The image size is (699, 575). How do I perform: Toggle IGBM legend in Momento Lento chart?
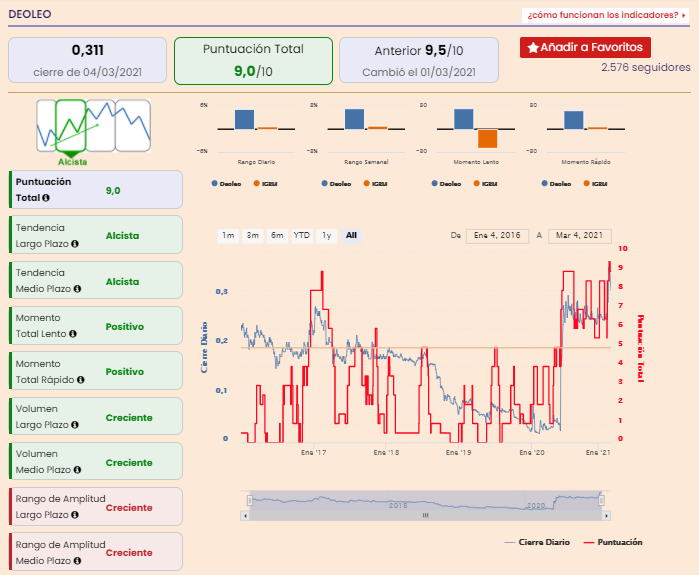486,184
